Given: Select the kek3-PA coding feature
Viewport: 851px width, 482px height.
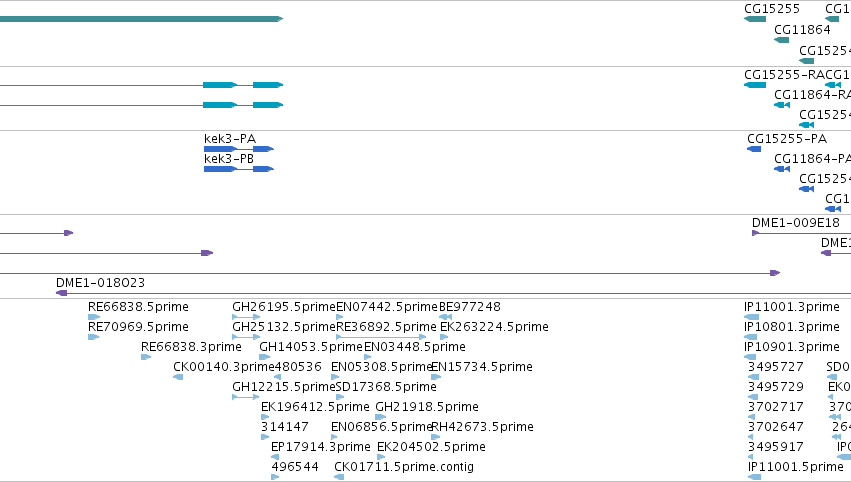Looking at the screenshot, I should click(x=239, y=149).
